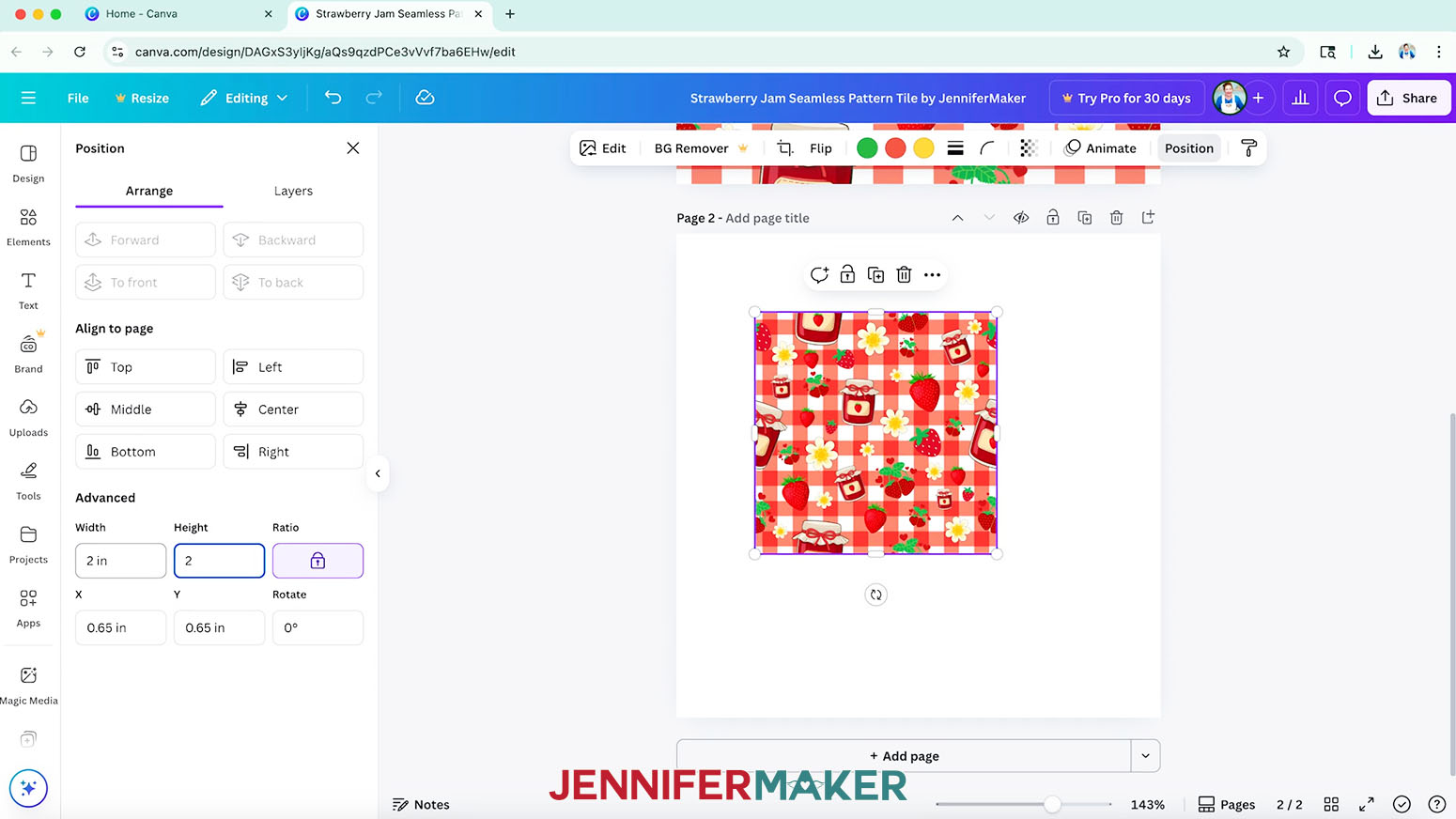This screenshot has height=819, width=1456.
Task: Edit the Width input field
Action: point(121,561)
